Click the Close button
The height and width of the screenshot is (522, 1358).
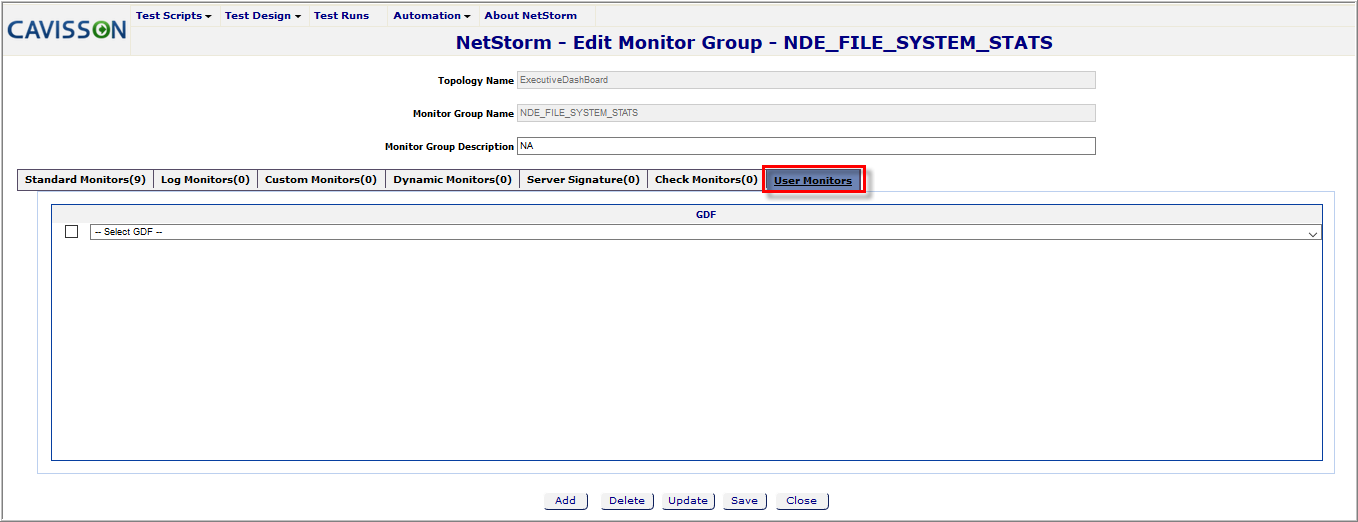pyautogui.click(x=802, y=501)
